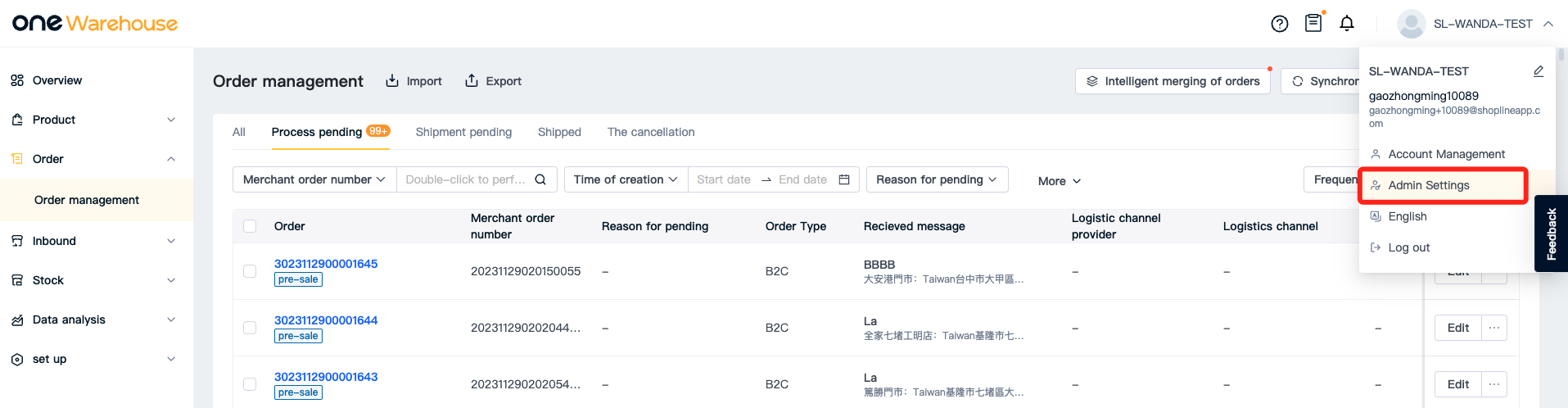
Task: Select Admin Settings from the user menu
Action: coord(1429,185)
